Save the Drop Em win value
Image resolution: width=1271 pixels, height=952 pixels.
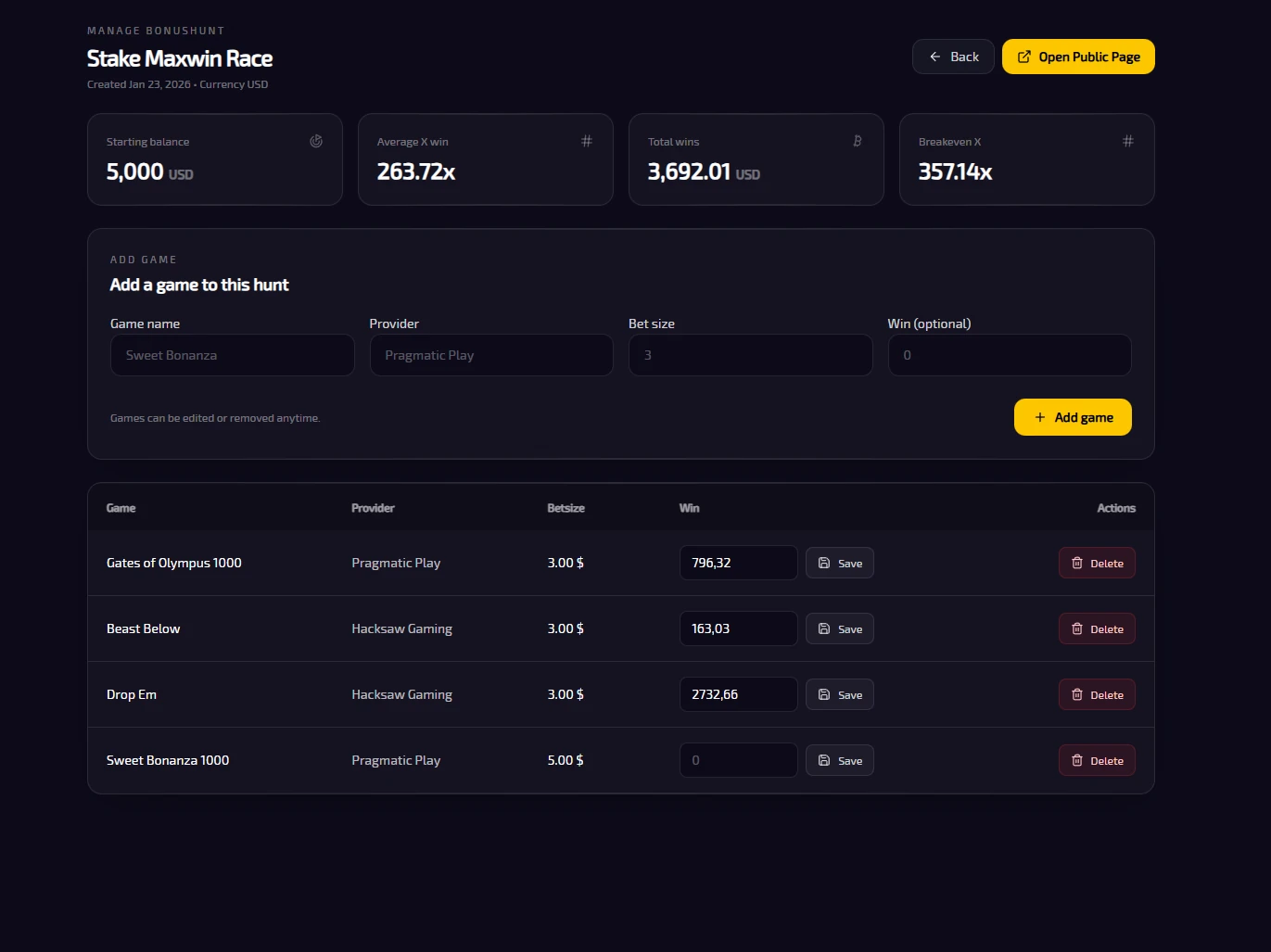pyautogui.click(x=840, y=694)
